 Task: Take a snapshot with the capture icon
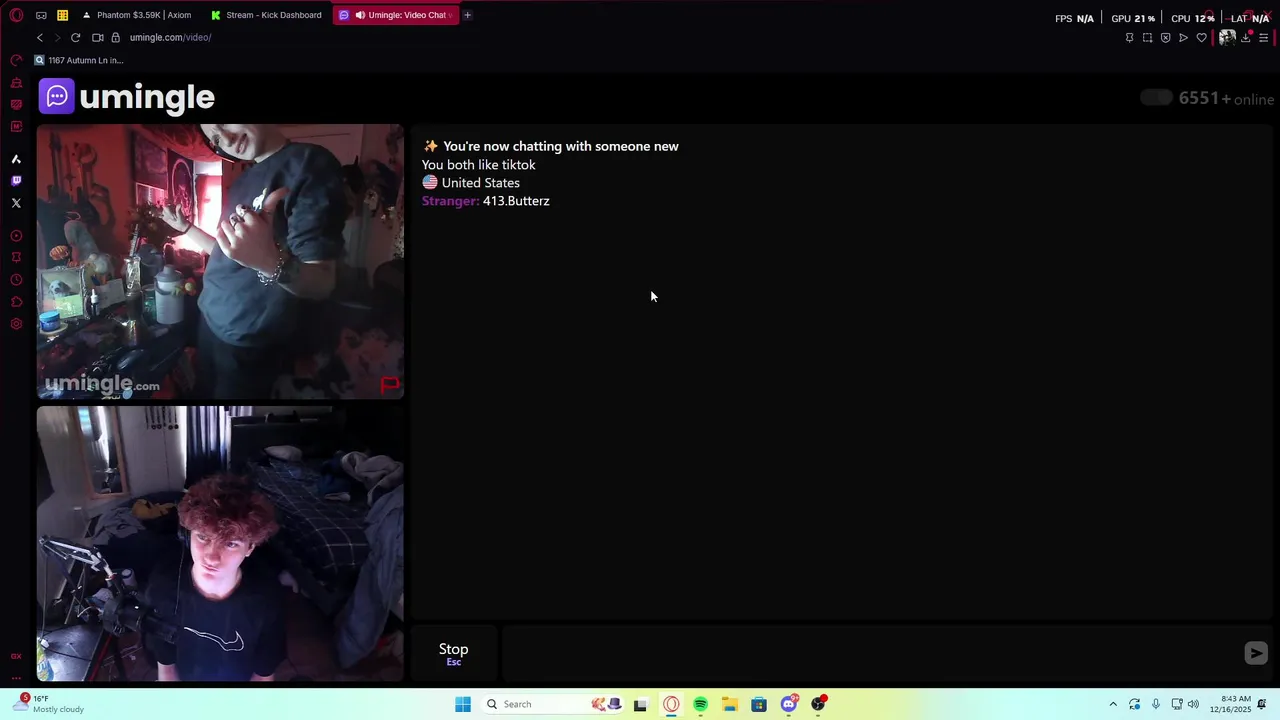(x=1147, y=38)
